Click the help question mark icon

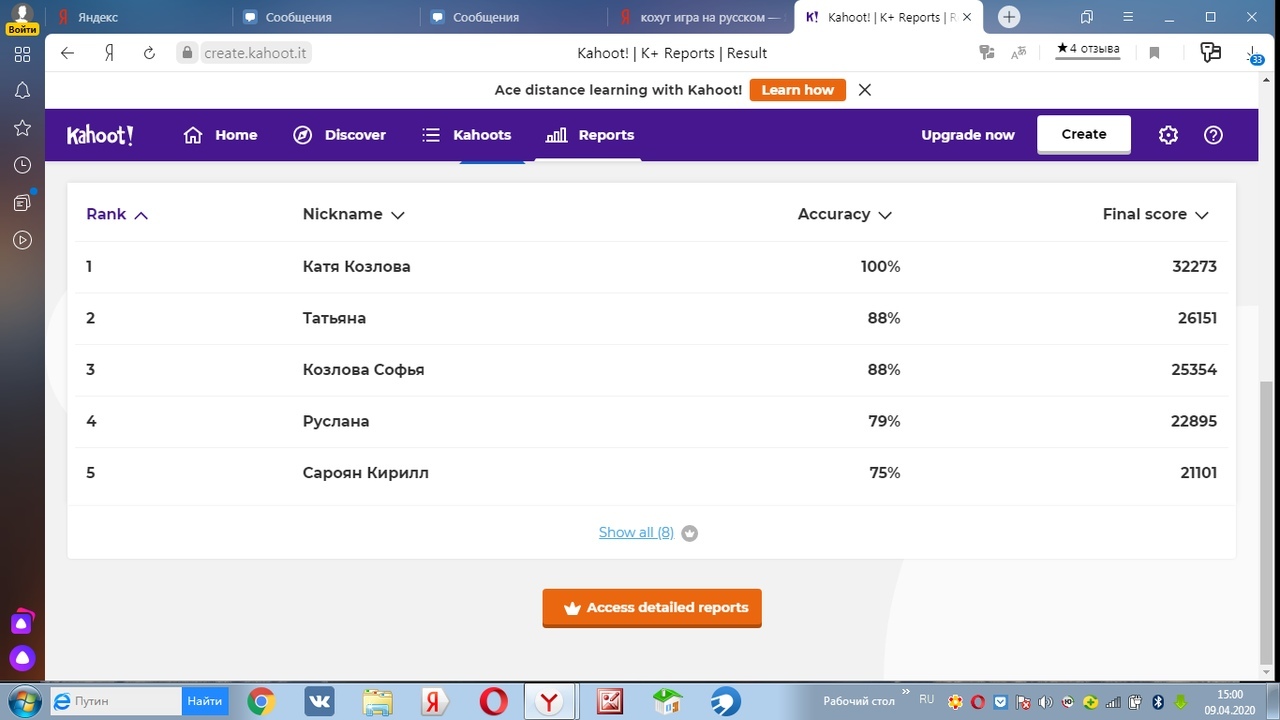(x=1213, y=135)
